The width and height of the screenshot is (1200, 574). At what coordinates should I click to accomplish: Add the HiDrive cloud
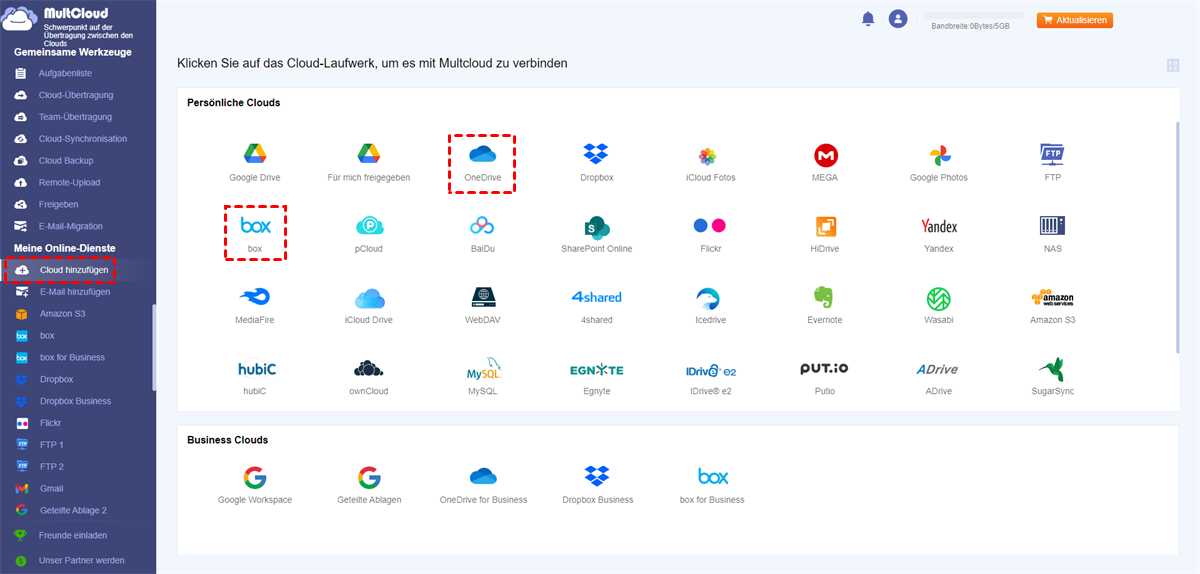(x=825, y=234)
